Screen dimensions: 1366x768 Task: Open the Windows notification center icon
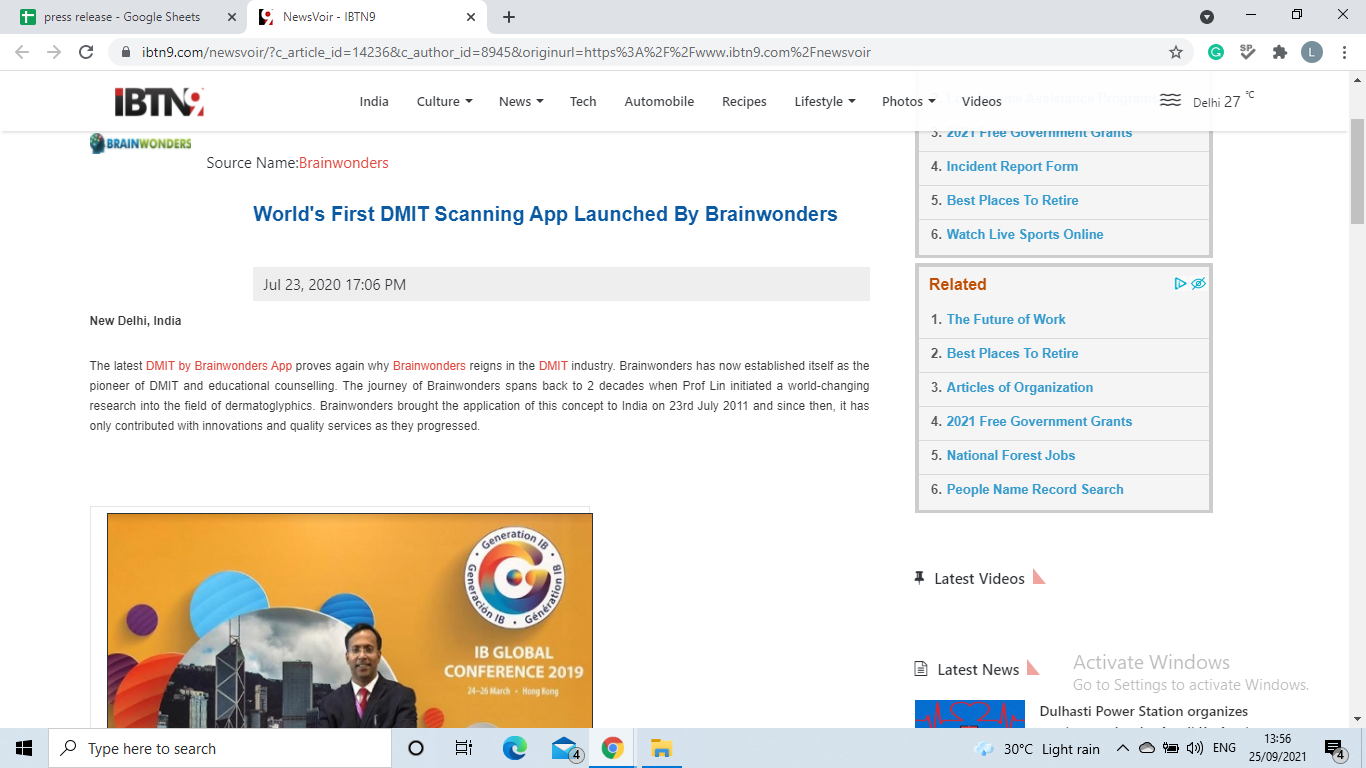coord(1333,748)
